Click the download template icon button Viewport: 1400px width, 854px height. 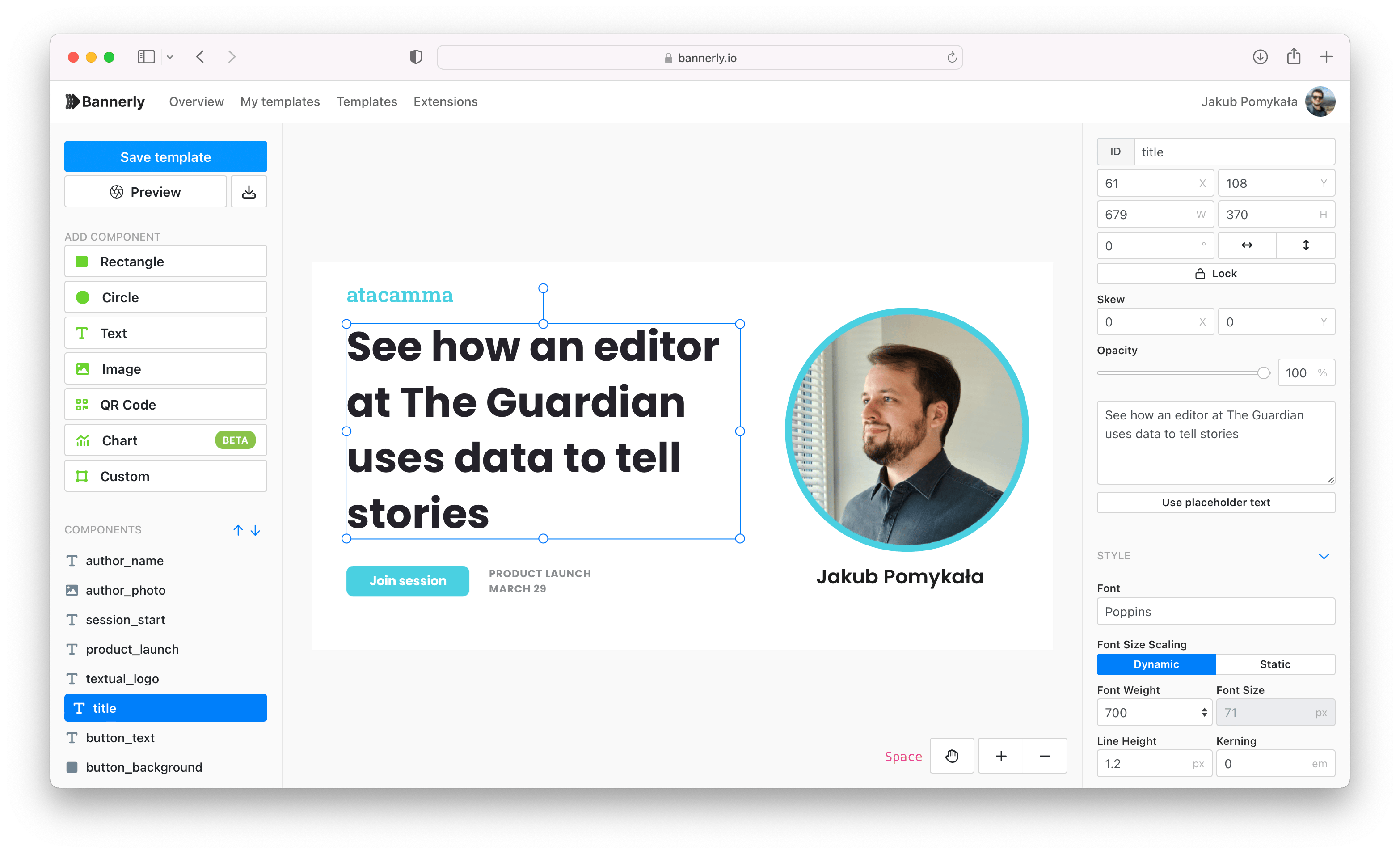(248, 192)
